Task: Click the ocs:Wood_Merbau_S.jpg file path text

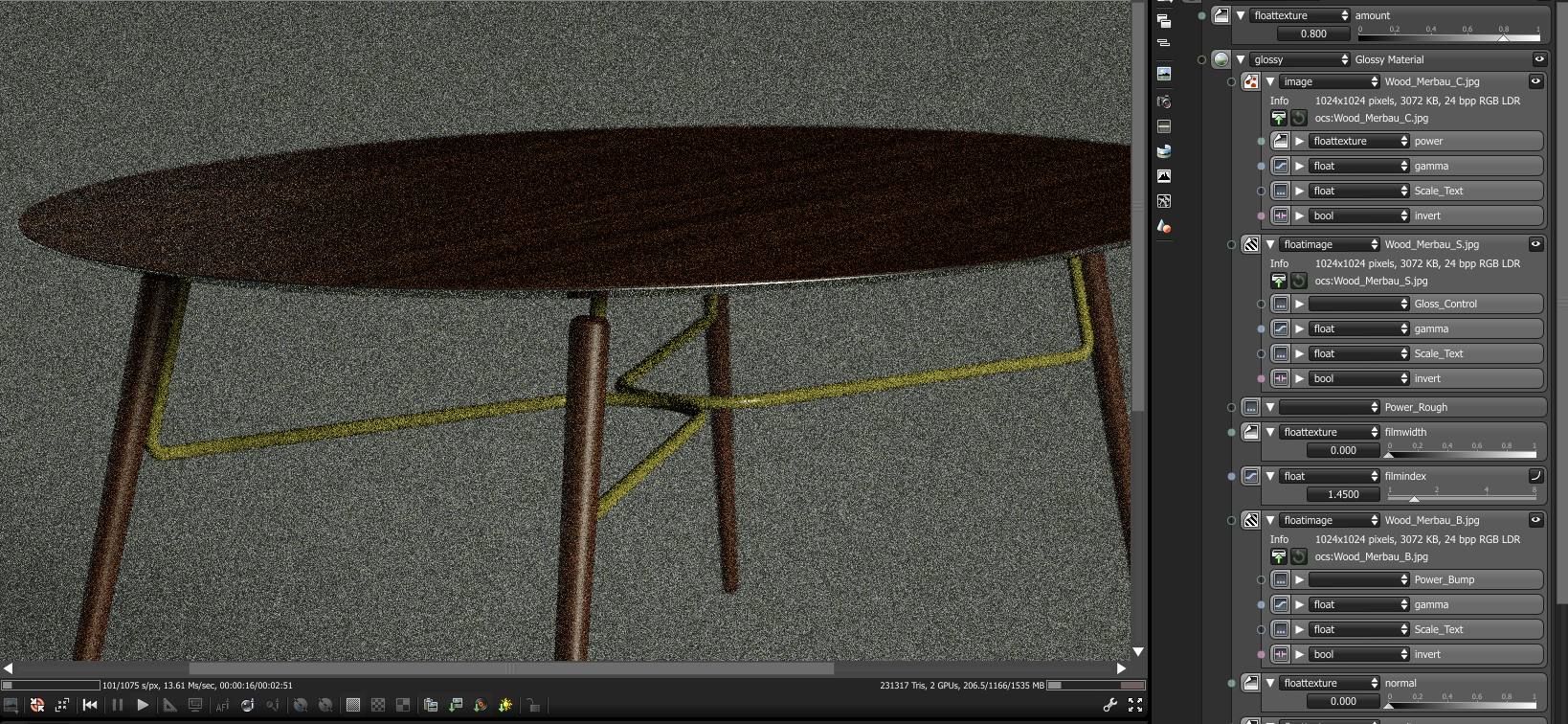Action: coord(1371,281)
